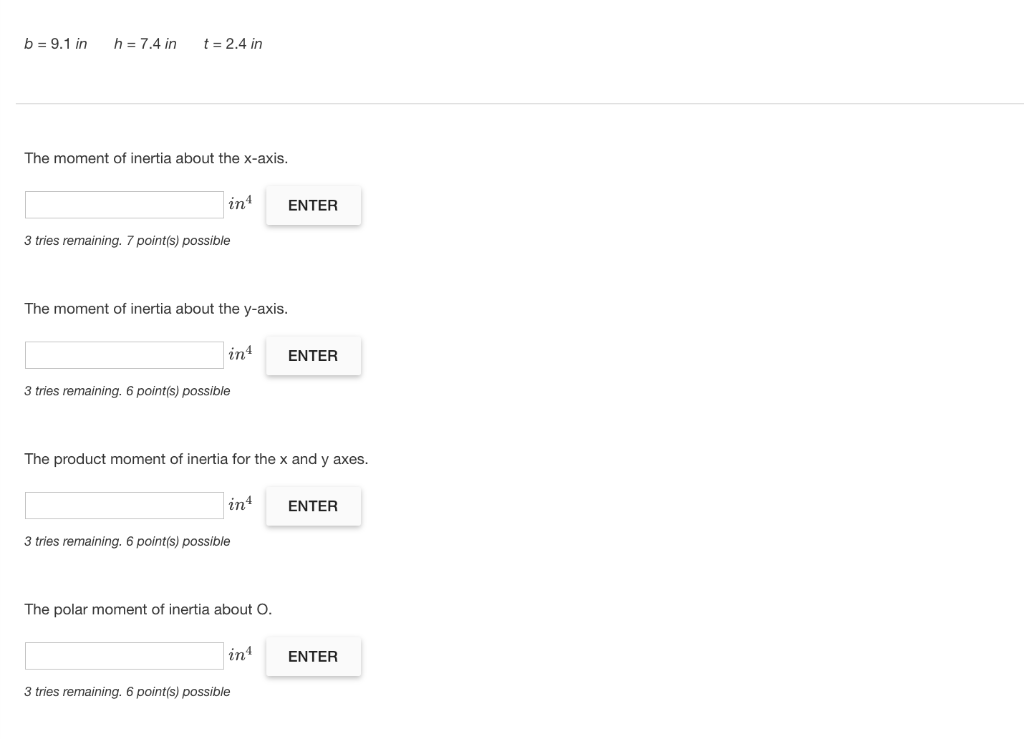Click the in⁴ unit label beside polar moment field
1024x739 pixels.
click(240, 654)
